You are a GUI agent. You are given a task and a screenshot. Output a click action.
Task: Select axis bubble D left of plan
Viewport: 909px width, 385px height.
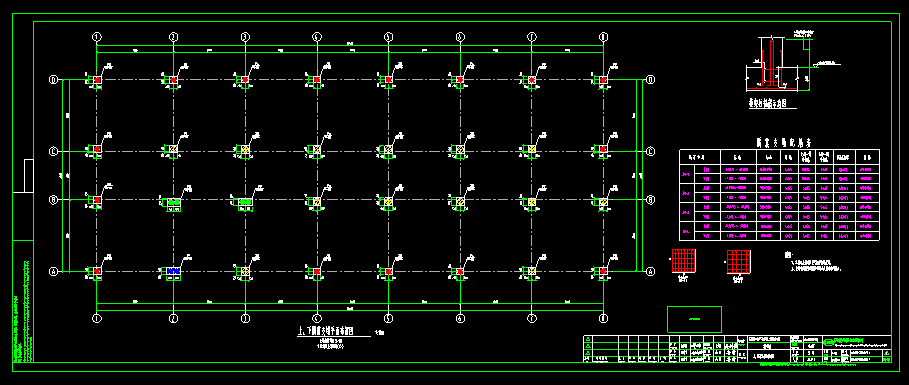pyautogui.click(x=54, y=80)
